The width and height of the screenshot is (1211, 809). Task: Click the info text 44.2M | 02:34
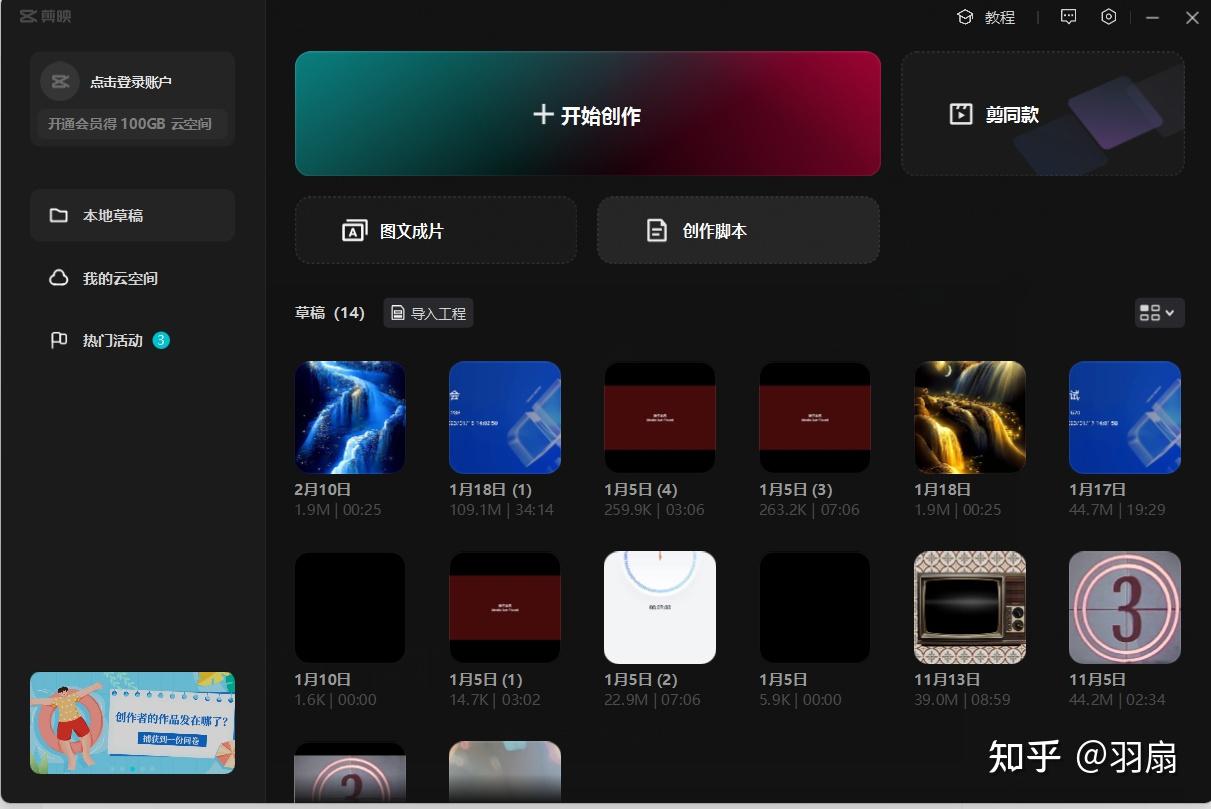pyautogui.click(x=1117, y=700)
